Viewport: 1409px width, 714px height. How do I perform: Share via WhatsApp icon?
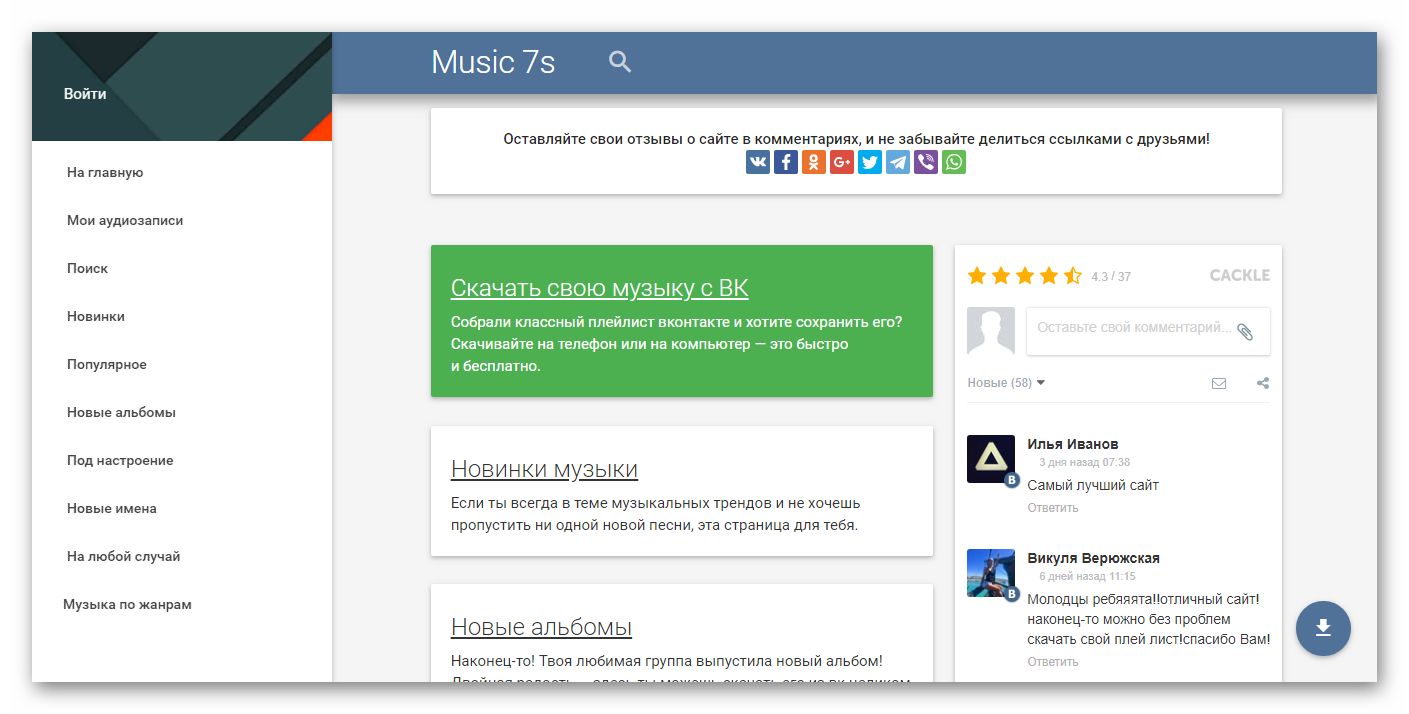tap(954, 162)
